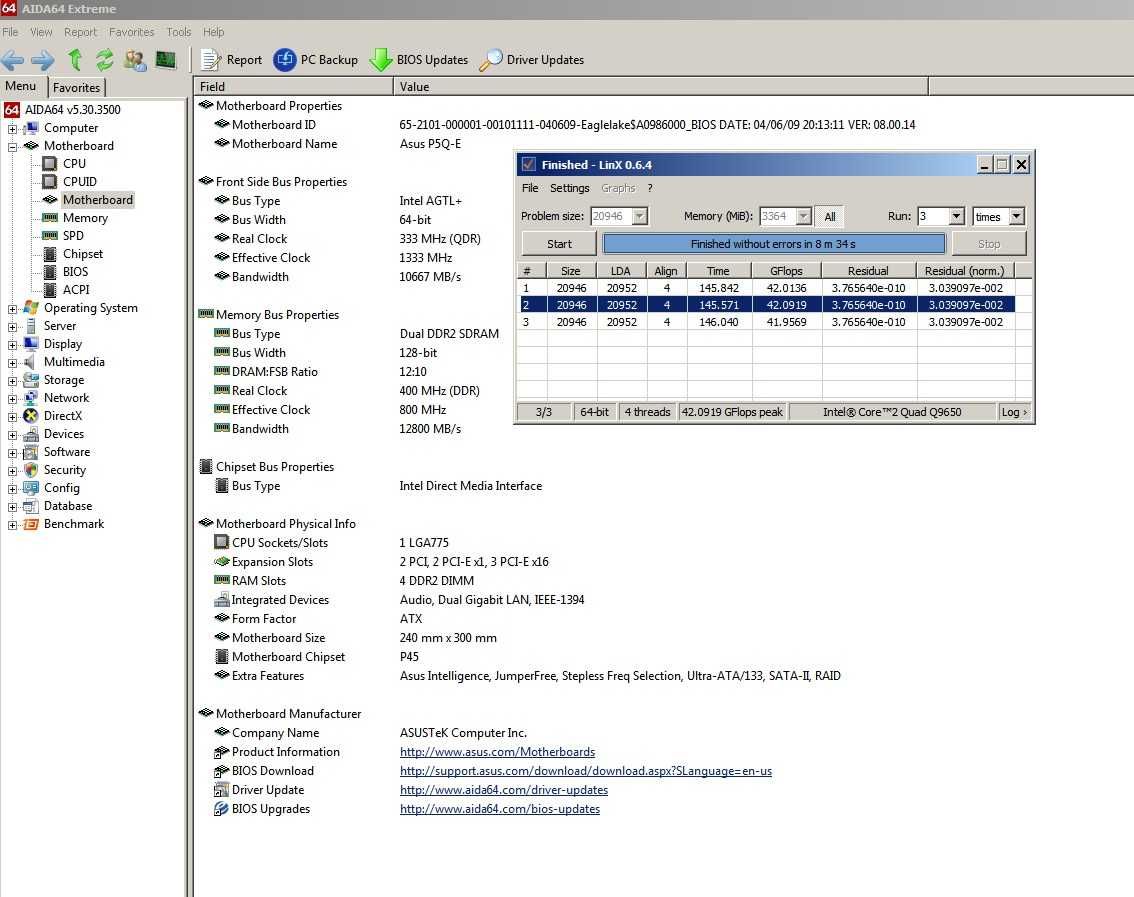
Task: Click the Value column header
Action: point(660,87)
